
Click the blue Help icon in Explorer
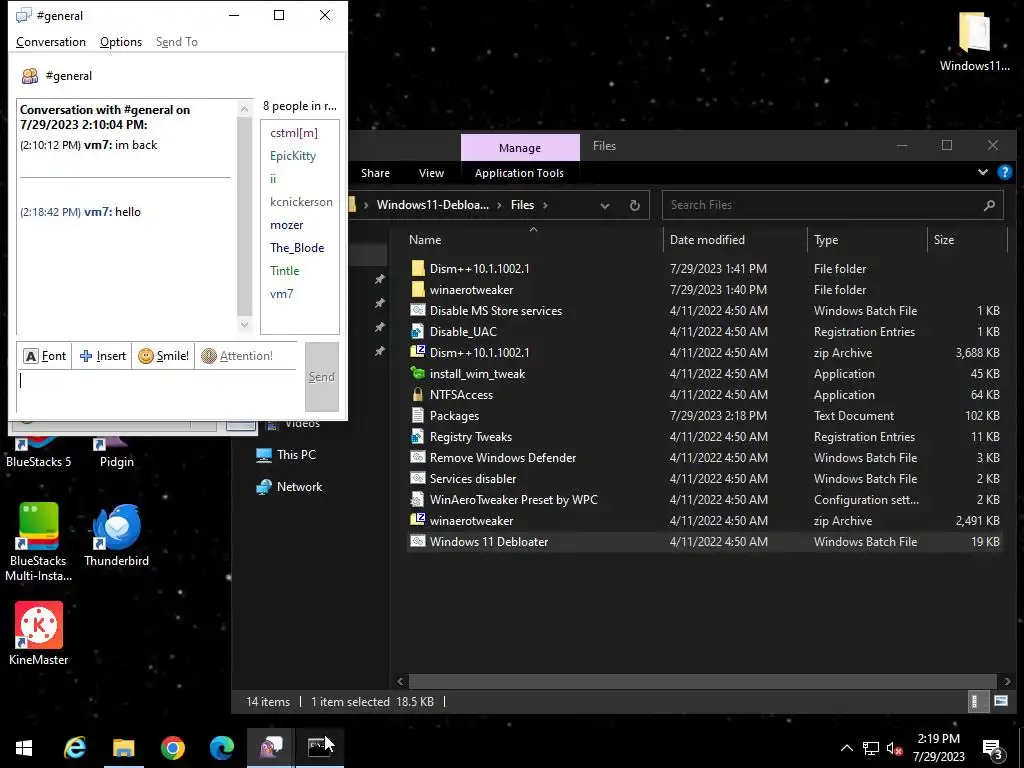[1004, 172]
